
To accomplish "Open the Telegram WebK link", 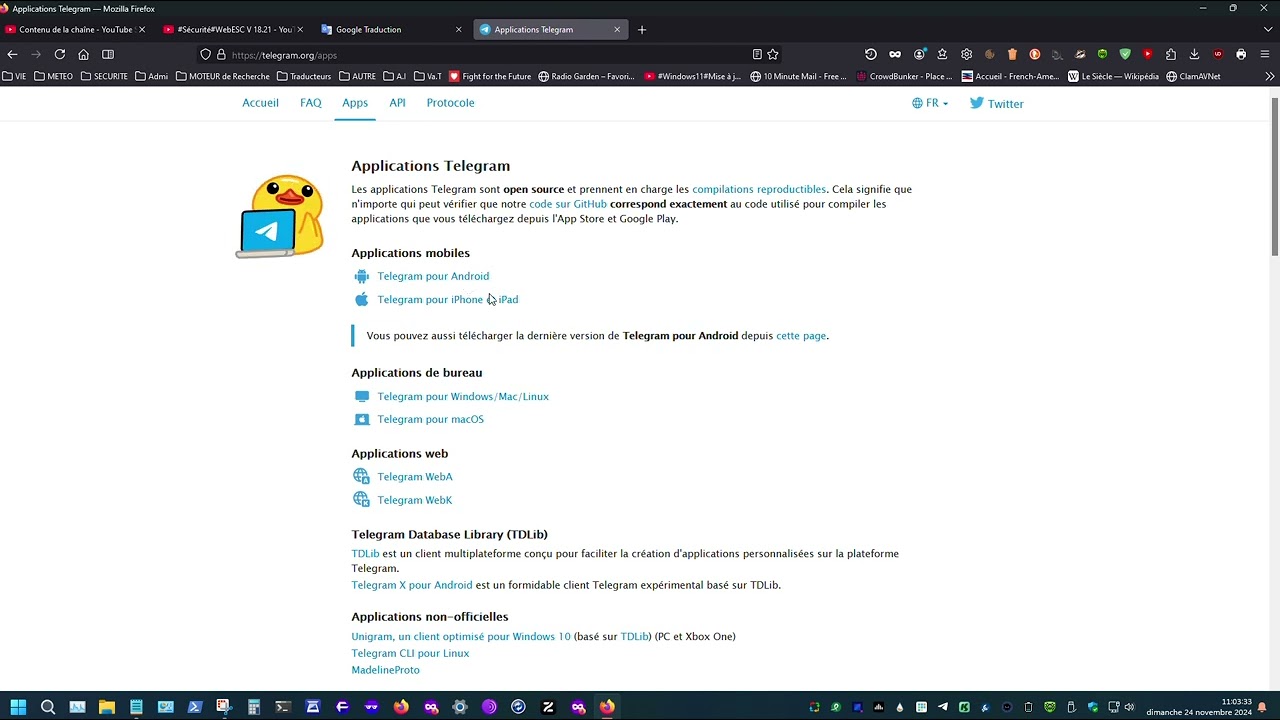I will point(415,499).
